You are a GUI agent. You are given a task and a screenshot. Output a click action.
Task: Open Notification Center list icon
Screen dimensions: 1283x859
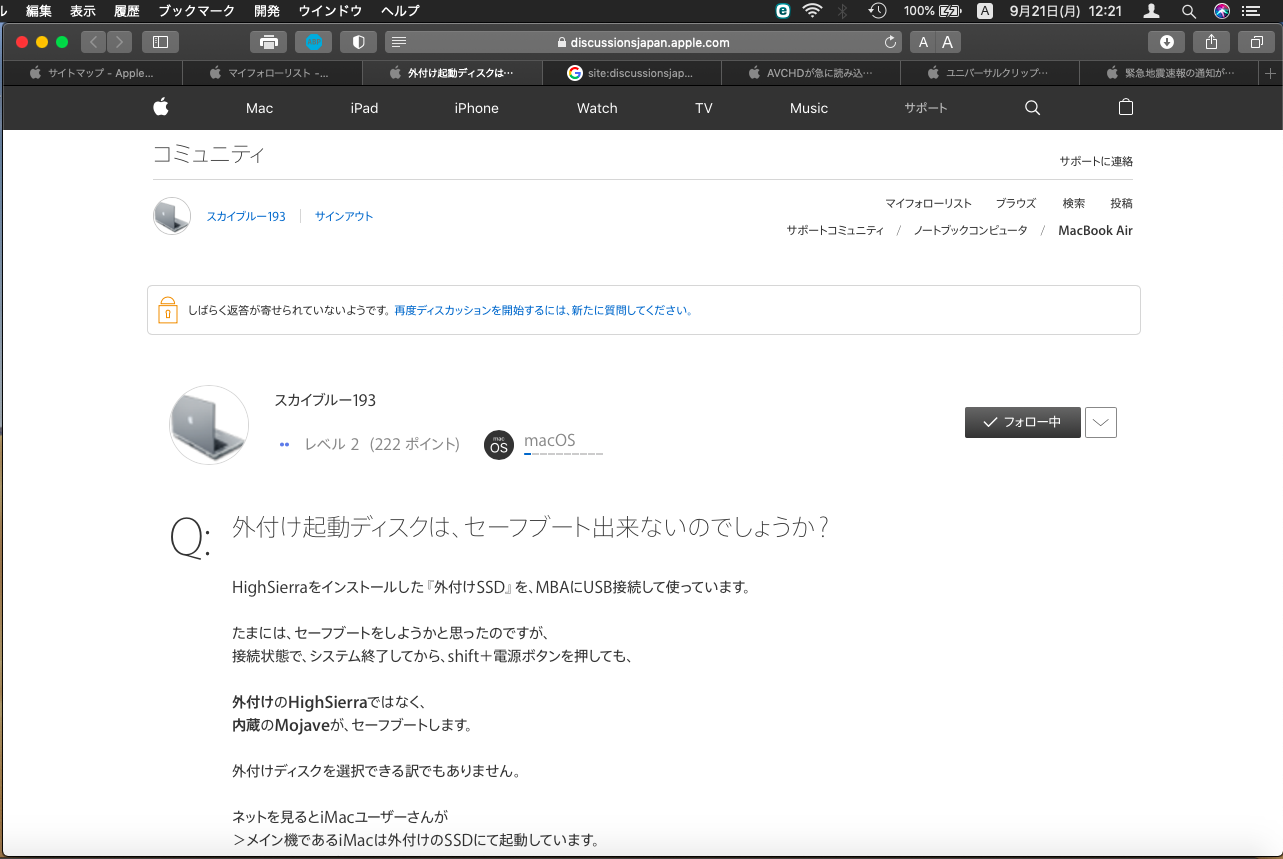tap(1251, 11)
